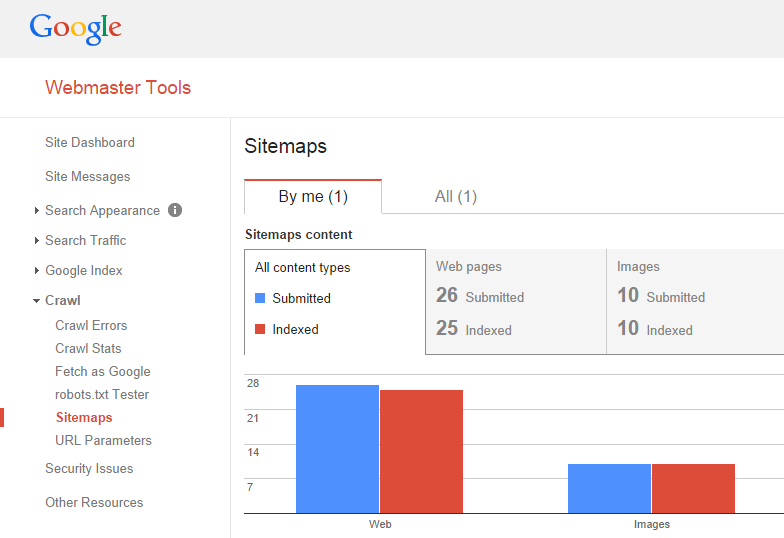
Task: Open Site Dashboard in sidebar
Action: click(x=90, y=143)
